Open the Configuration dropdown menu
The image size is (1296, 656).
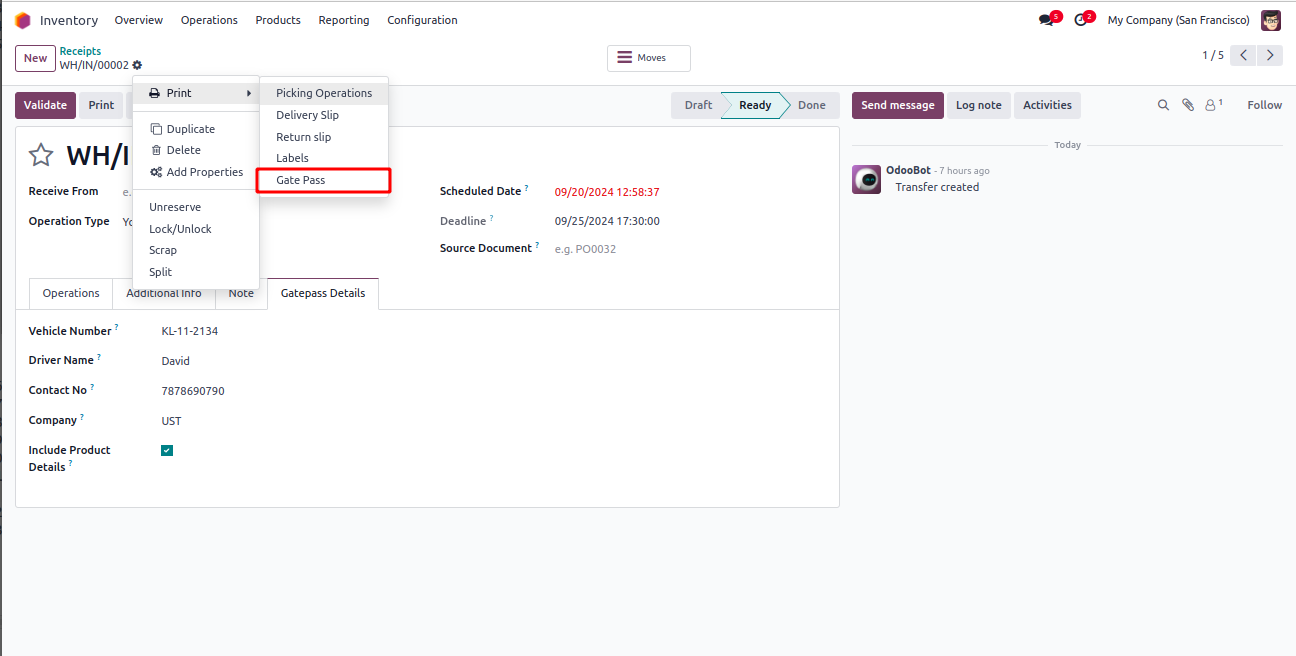[x=422, y=20]
